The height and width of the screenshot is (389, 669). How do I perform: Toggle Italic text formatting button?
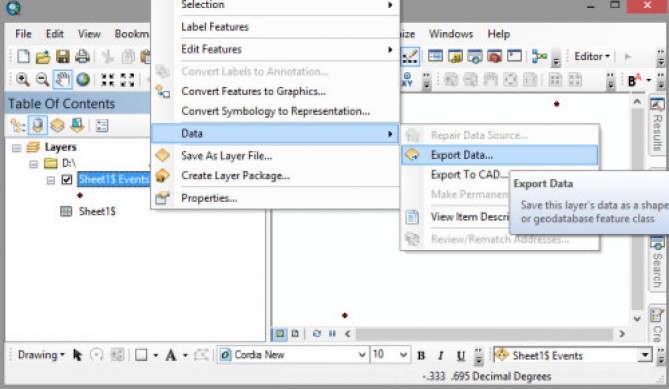(x=440, y=355)
